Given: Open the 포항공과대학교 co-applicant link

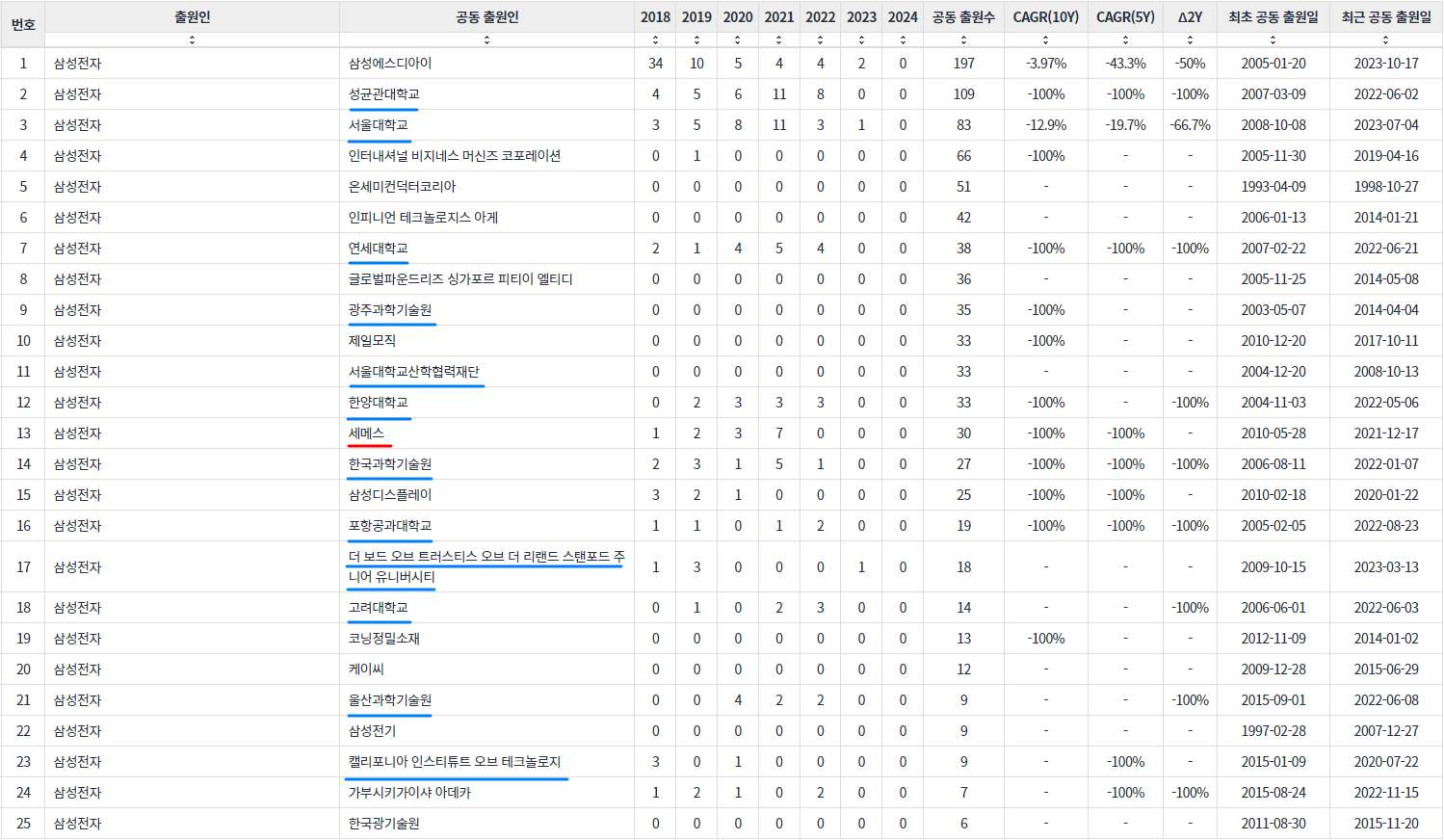Looking at the screenshot, I should pyautogui.click(x=390, y=526).
